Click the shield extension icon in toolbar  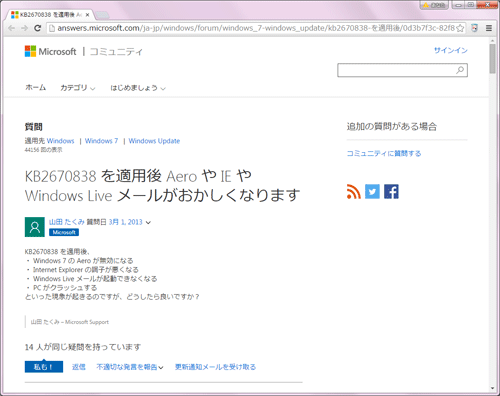pos(475,28)
